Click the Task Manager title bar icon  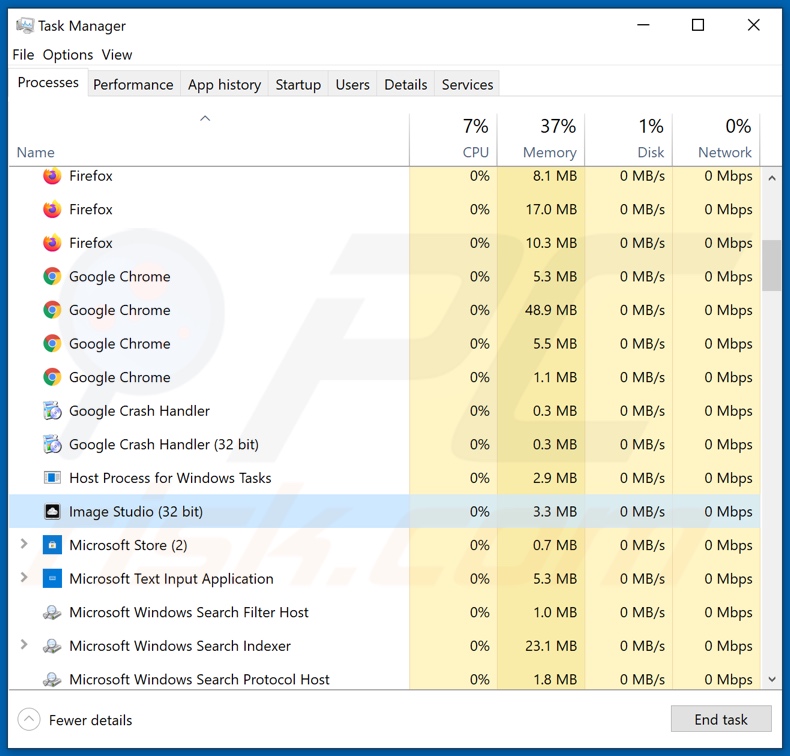tap(24, 26)
